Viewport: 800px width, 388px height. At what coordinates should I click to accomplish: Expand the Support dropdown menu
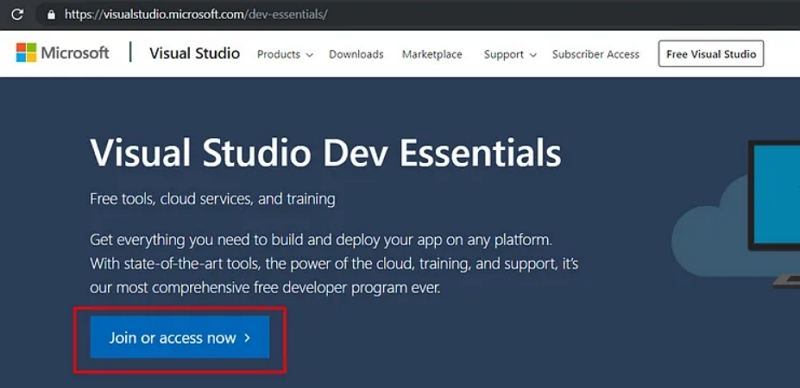510,54
